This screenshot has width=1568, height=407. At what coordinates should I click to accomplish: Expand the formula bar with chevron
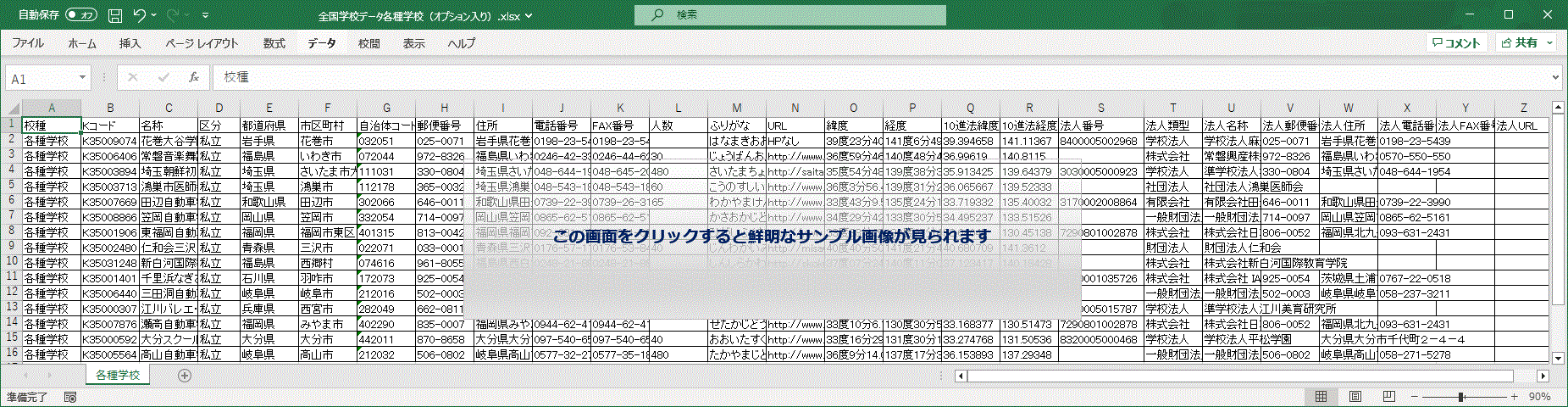pos(1555,77)
